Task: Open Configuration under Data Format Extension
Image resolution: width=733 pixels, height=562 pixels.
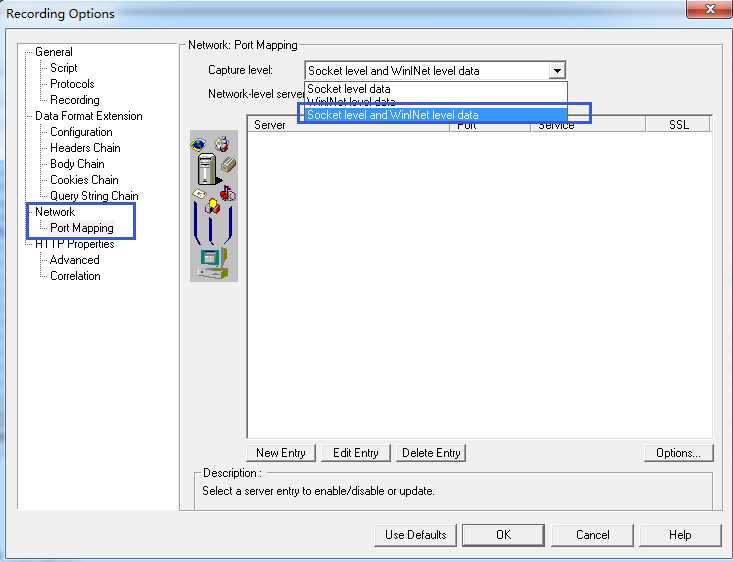Action: (x=81, y=132)
